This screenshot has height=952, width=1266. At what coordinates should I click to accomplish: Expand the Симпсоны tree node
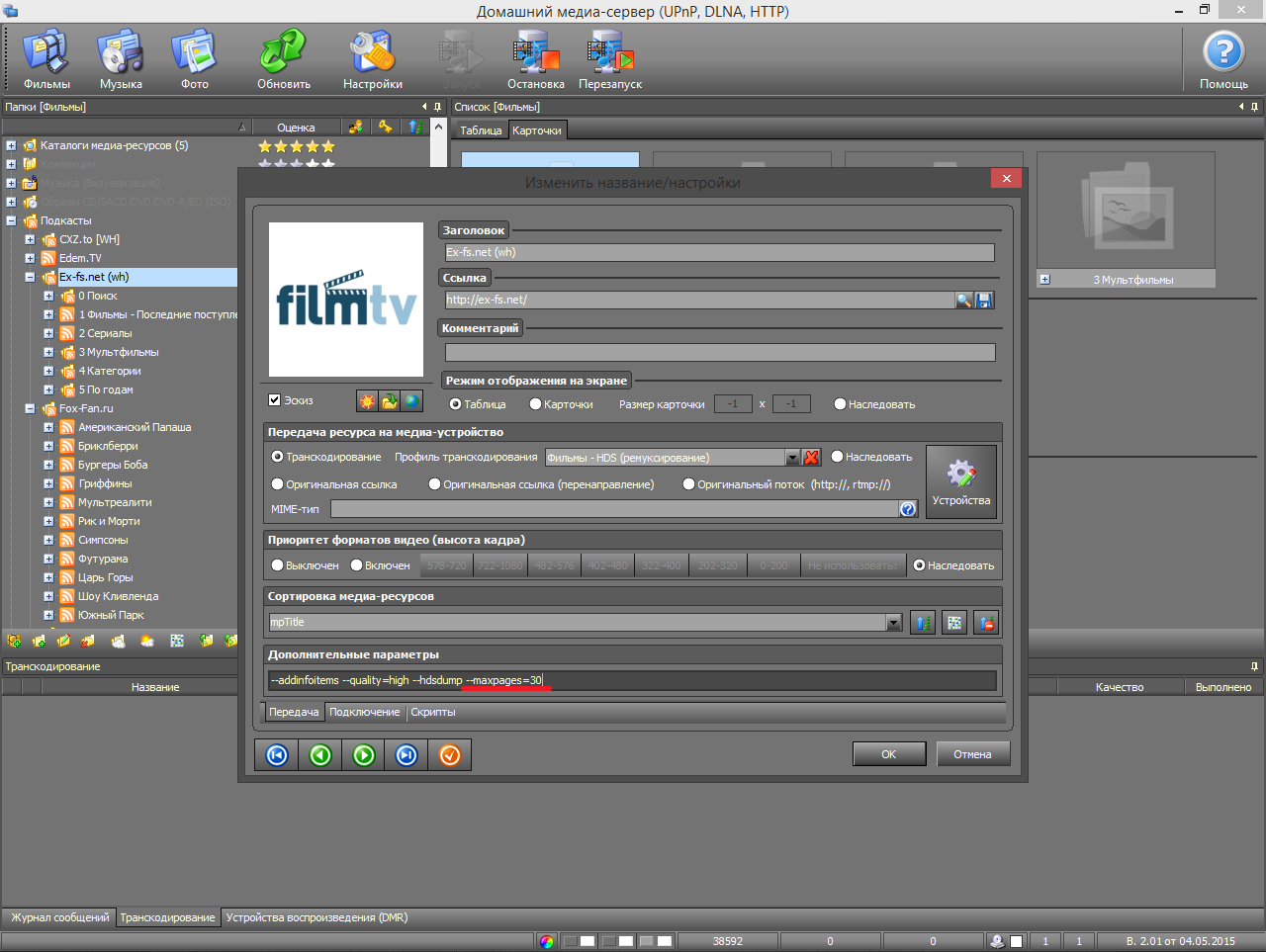tap(48, 541)
